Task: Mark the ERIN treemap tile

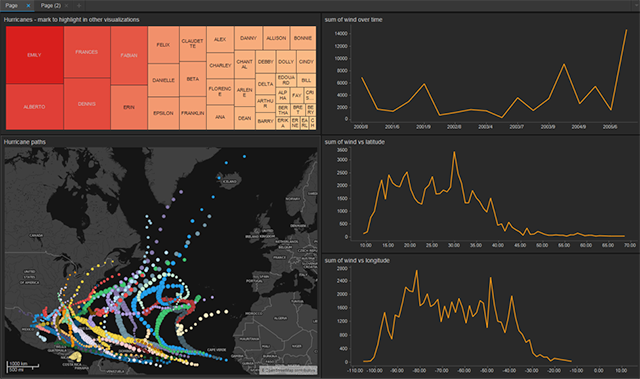Action: click(129, 107)
